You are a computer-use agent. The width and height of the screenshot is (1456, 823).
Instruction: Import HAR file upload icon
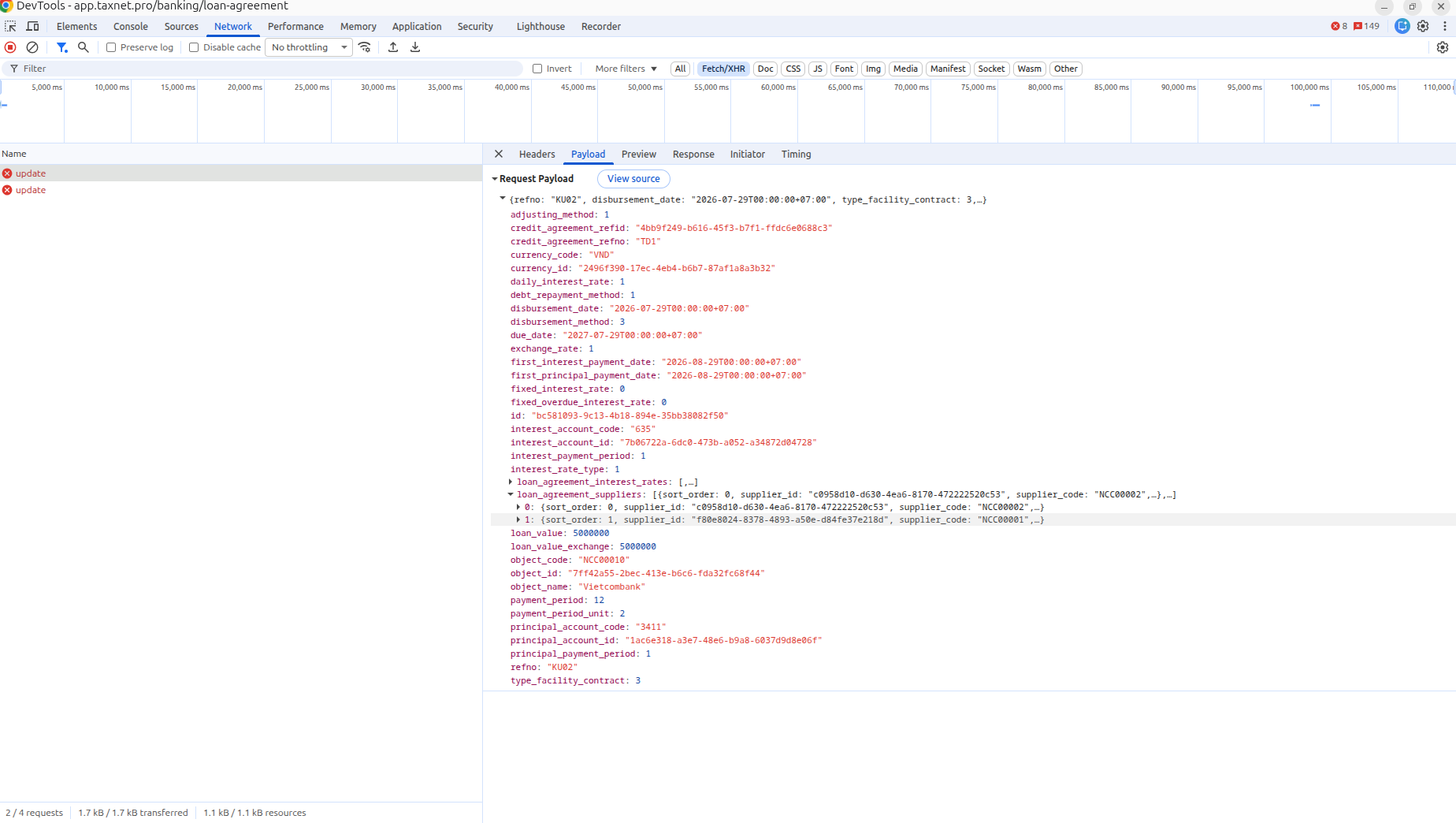coord(393,47)
